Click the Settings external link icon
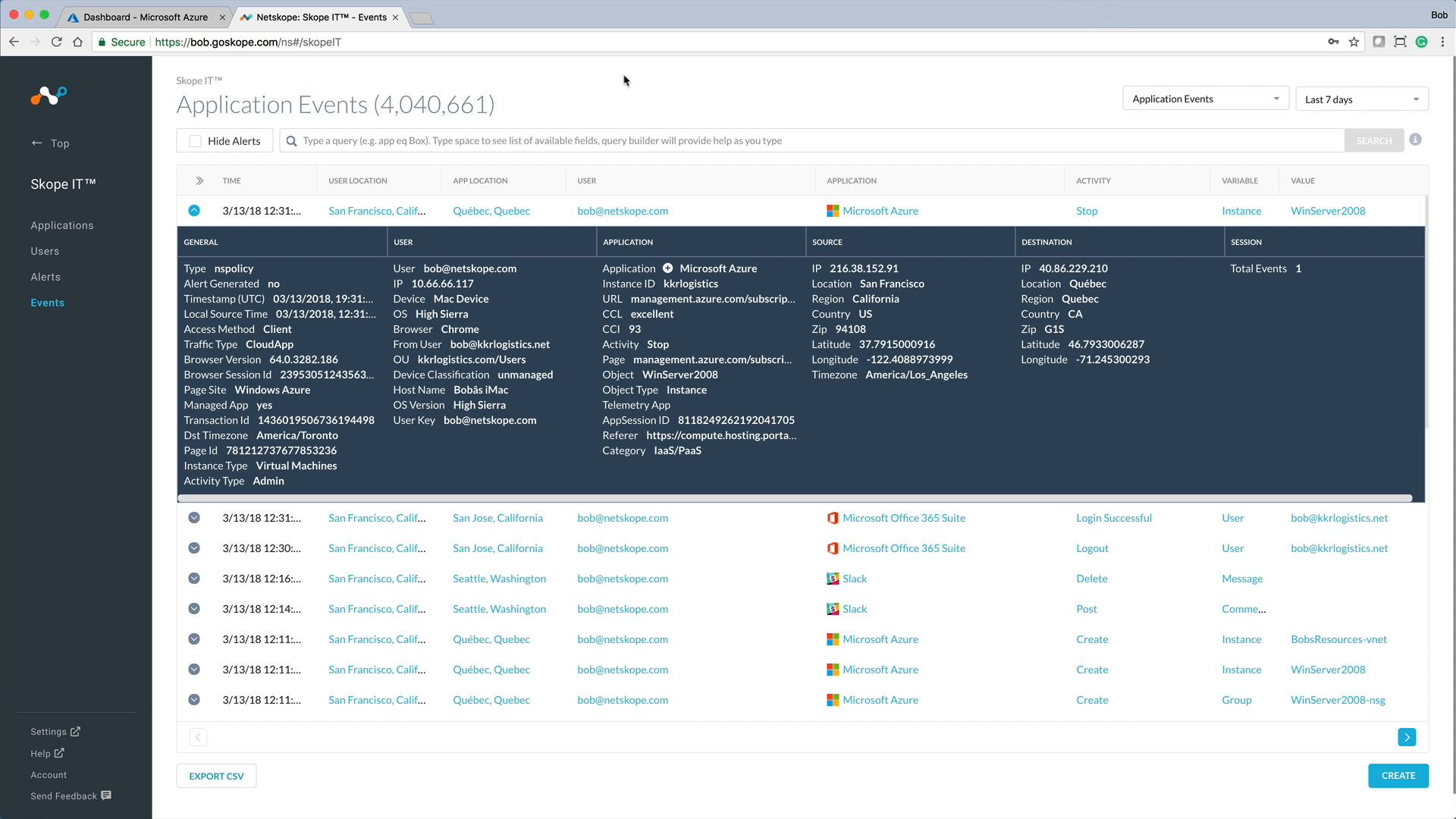1456x819 pixels. coord(75,732)
